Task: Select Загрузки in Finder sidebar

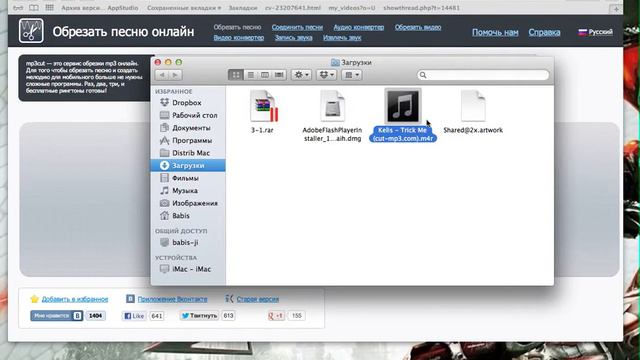Action: coord(188,165)
